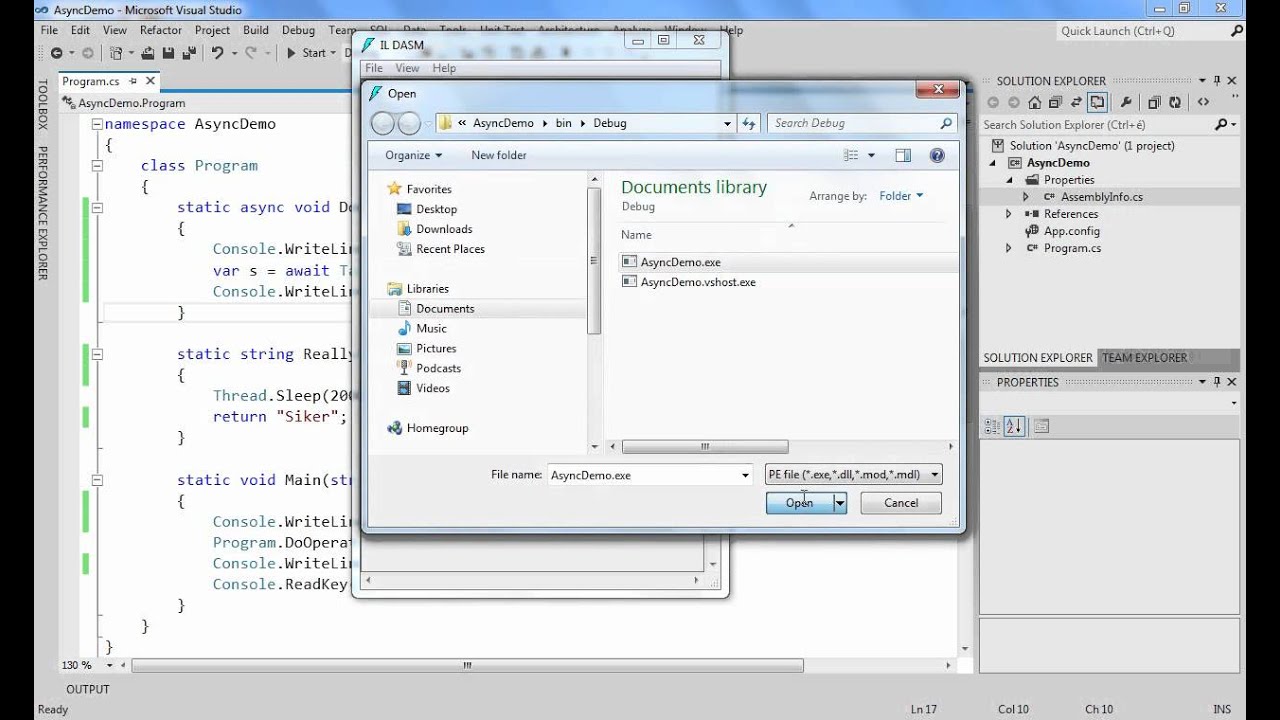Expand the Program.cs node in Solution Explorer
Screen dimensions: 1280x720
(1010, 248)
